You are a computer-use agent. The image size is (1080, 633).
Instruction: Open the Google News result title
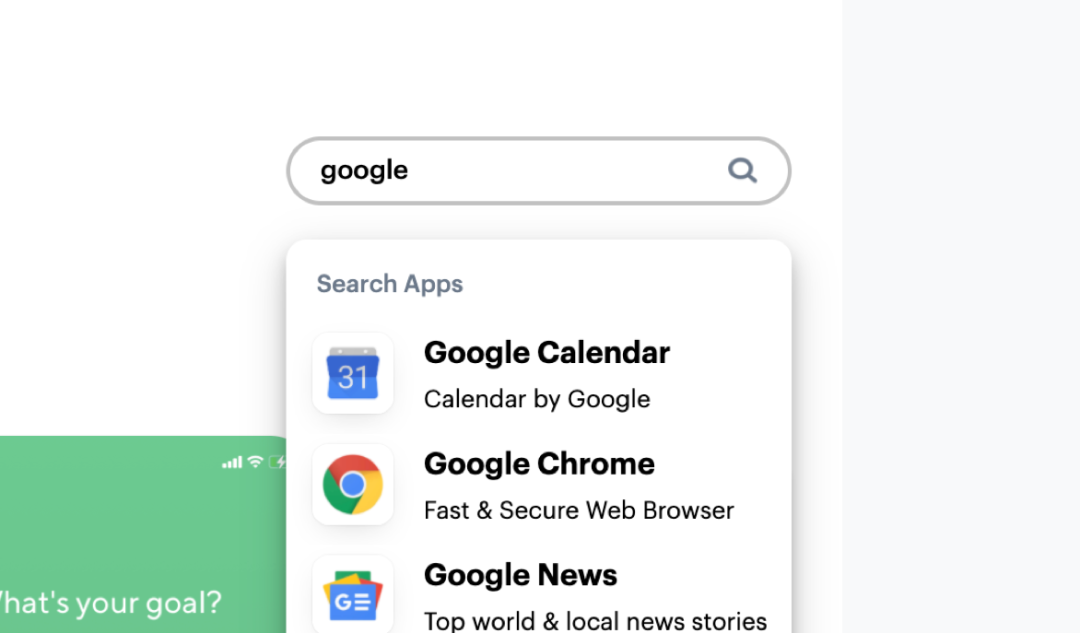[x=521, y=574]
